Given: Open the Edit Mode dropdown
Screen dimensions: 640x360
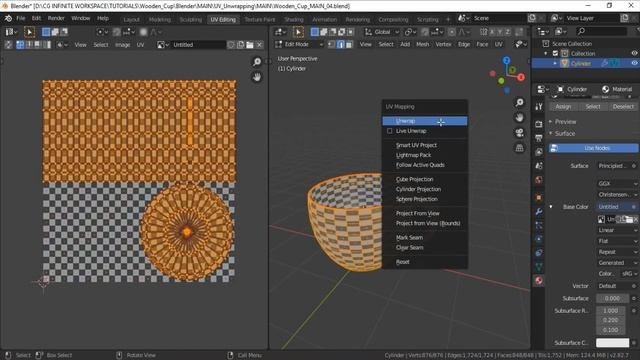Looking at the screenshot, I should [299, 44].
